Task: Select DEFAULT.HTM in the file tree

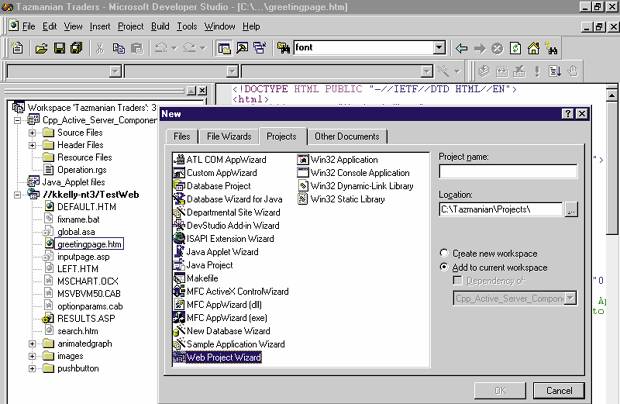Action: (87, 207)
